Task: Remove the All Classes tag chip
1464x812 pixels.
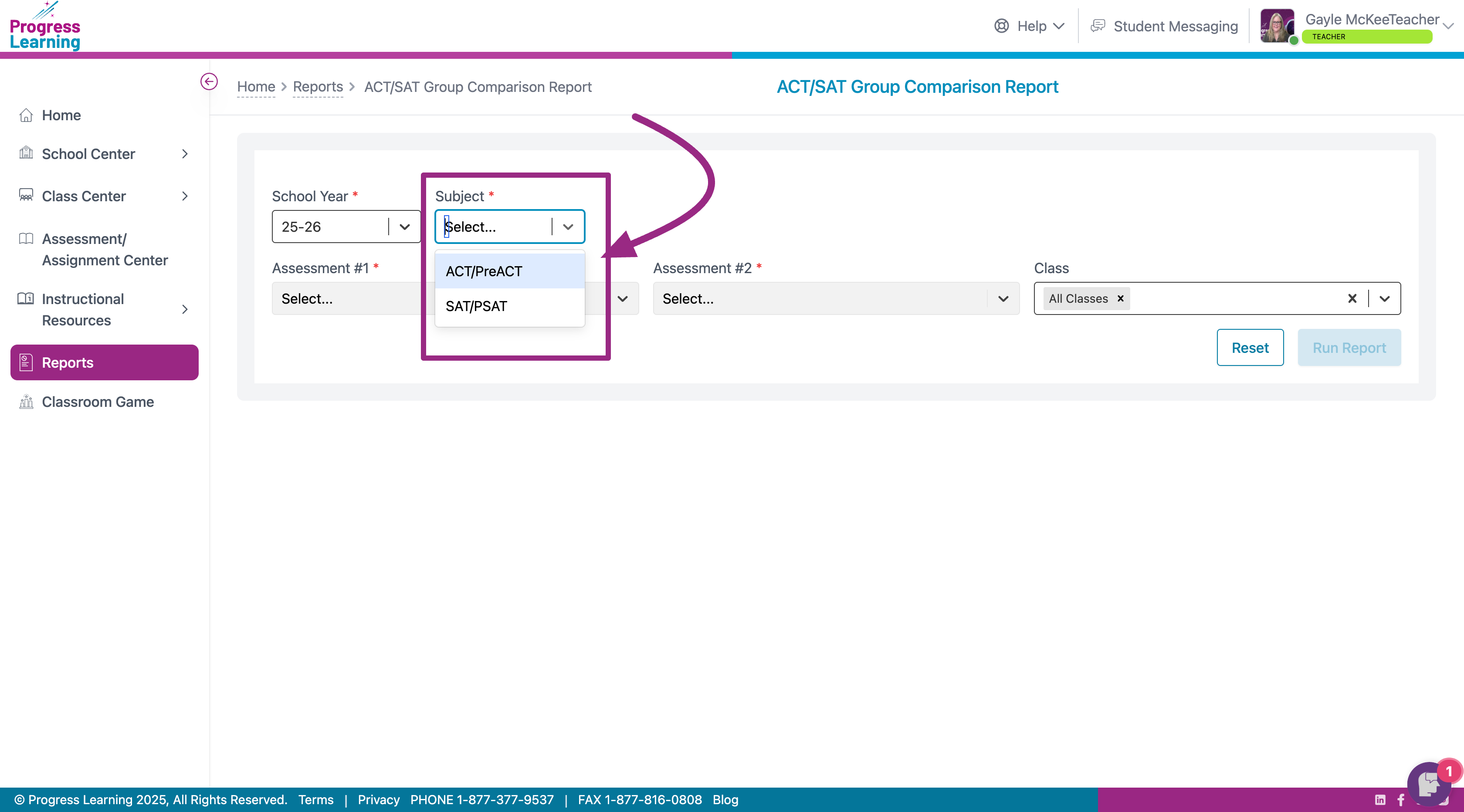Action: click(x=1121, y=298)
